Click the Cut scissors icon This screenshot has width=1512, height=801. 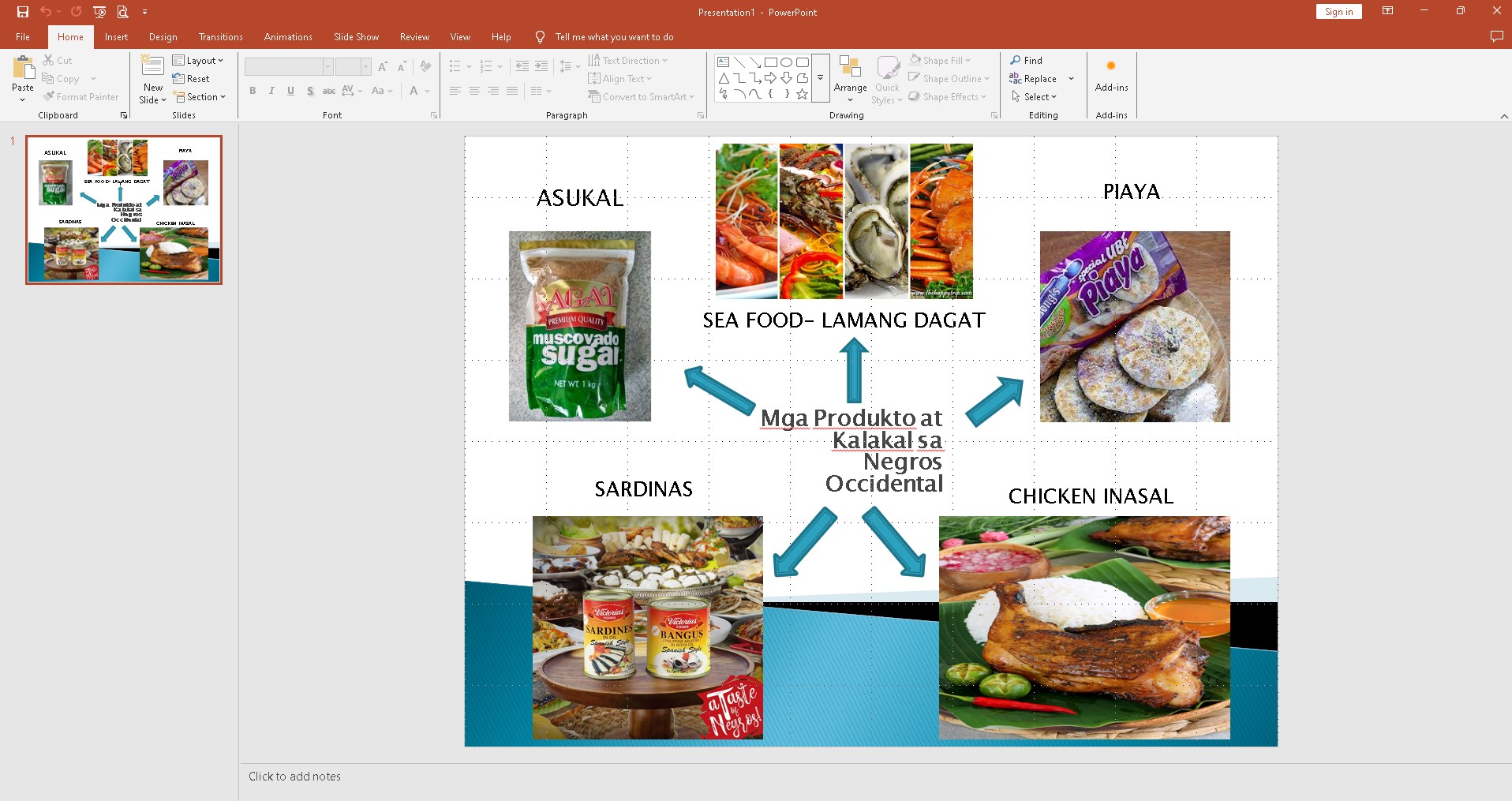pos(48,60)
